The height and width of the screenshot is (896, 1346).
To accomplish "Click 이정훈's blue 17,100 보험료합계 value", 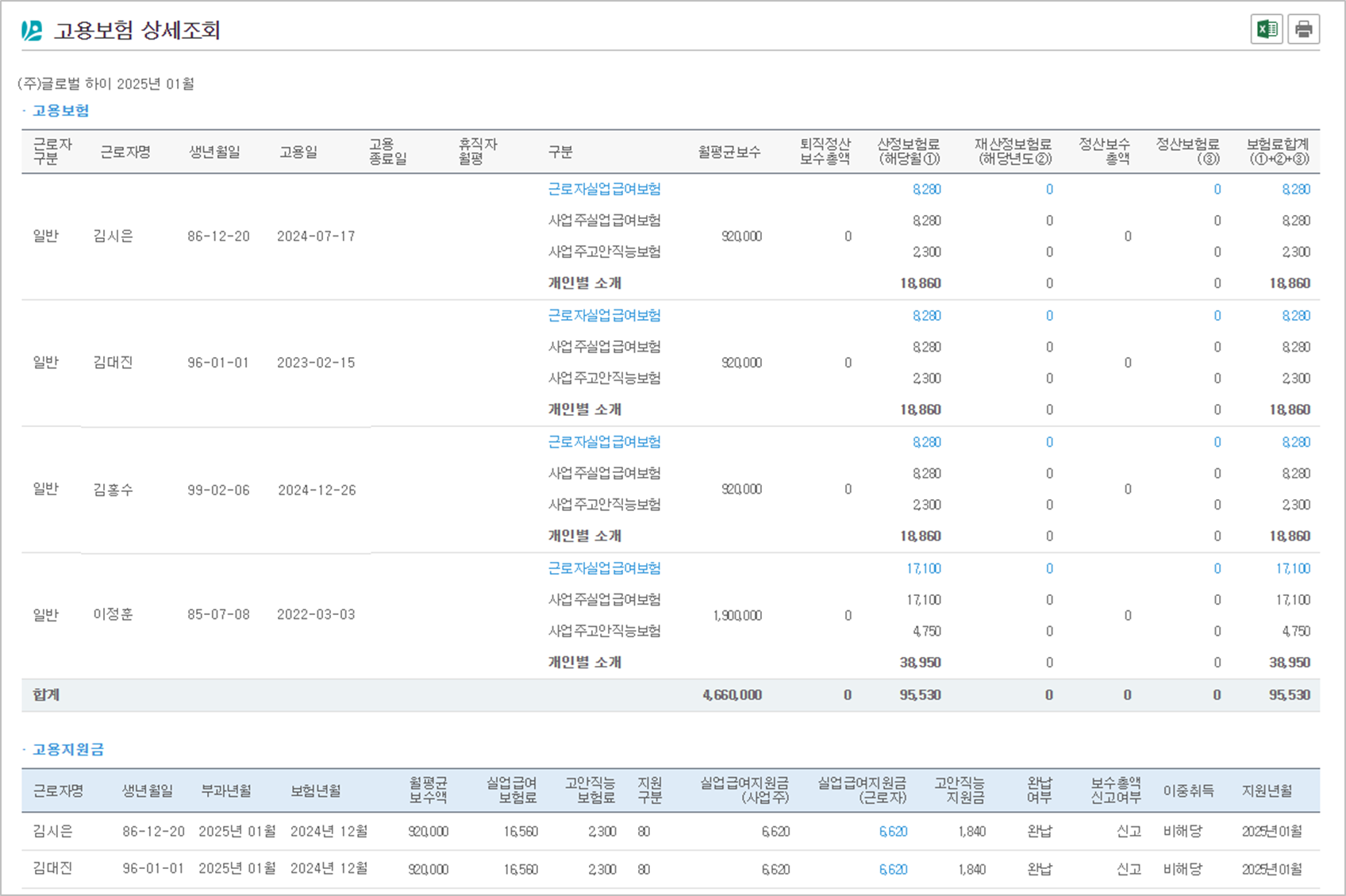I will click(1293, 568).
